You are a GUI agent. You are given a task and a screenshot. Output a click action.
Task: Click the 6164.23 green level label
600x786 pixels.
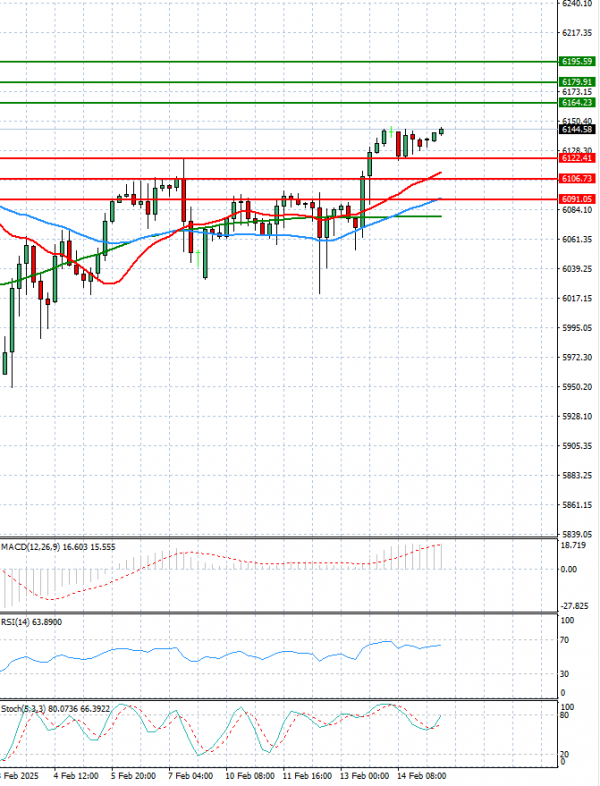coord(577,102)
